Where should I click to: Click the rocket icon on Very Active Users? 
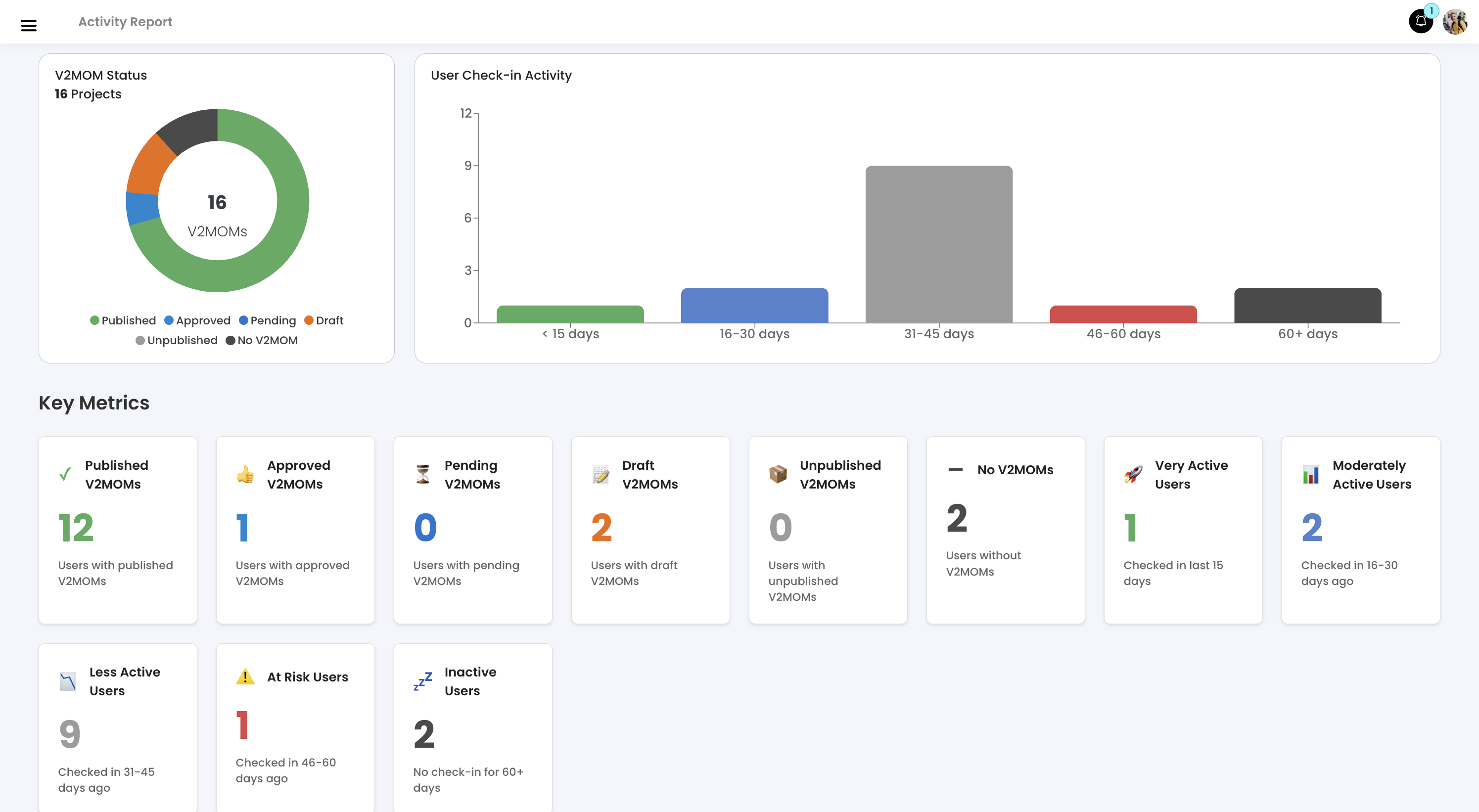click(1132, 475)
